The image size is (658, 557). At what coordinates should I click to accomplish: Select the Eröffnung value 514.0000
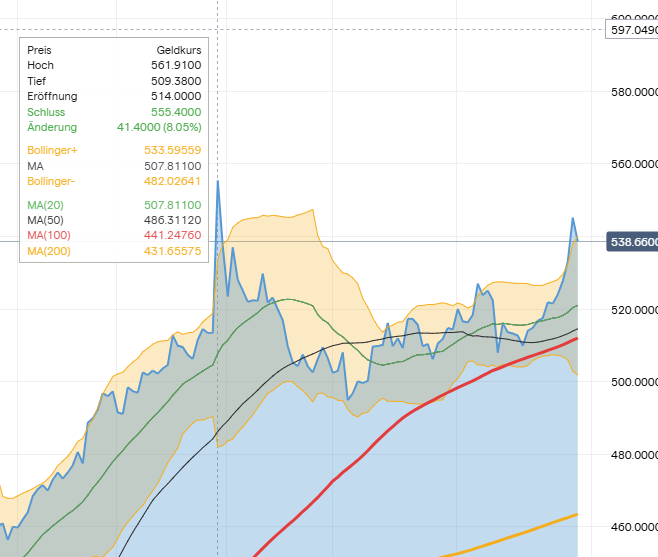[176, 97]
